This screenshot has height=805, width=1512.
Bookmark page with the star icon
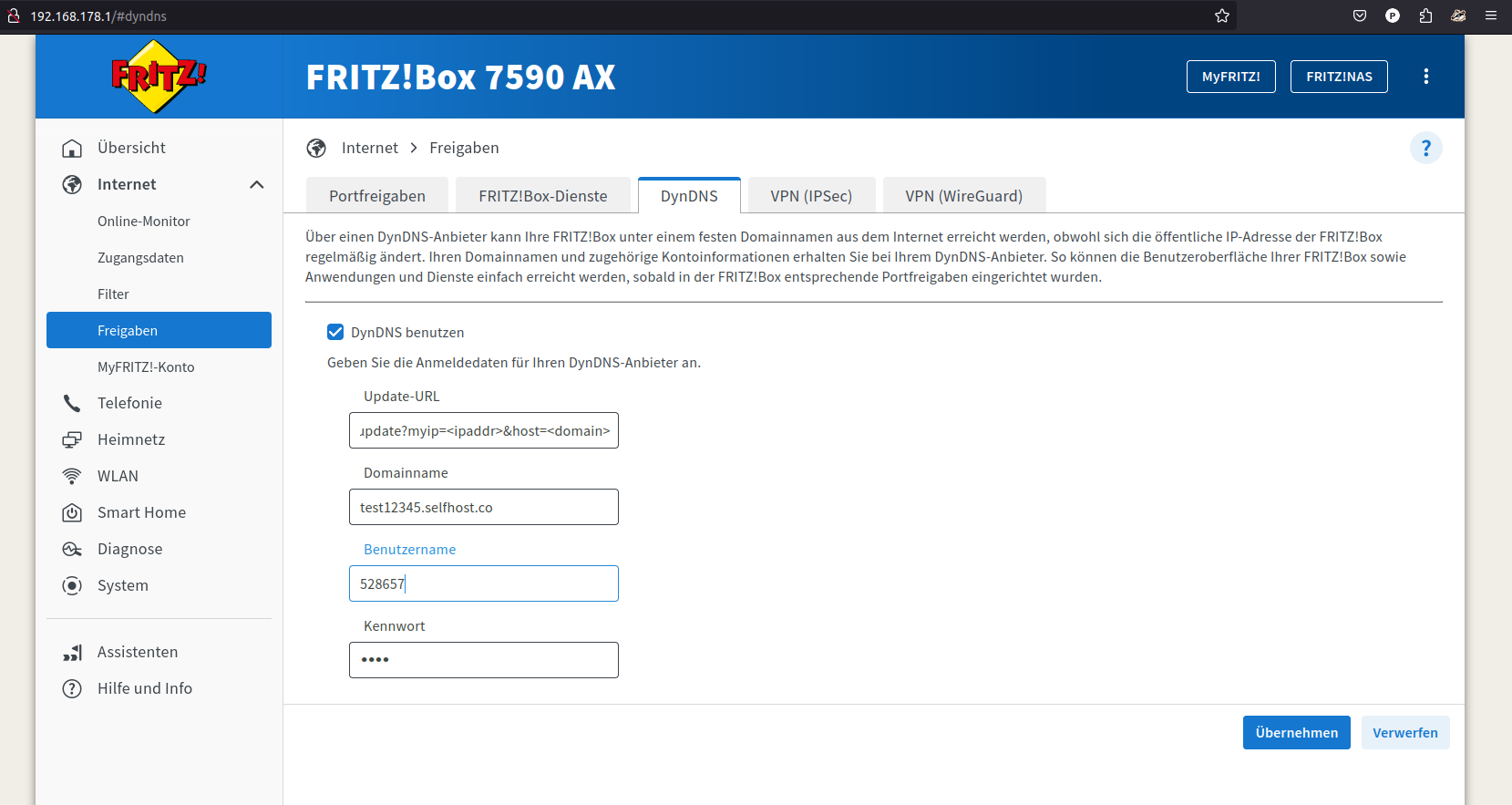1222,15
